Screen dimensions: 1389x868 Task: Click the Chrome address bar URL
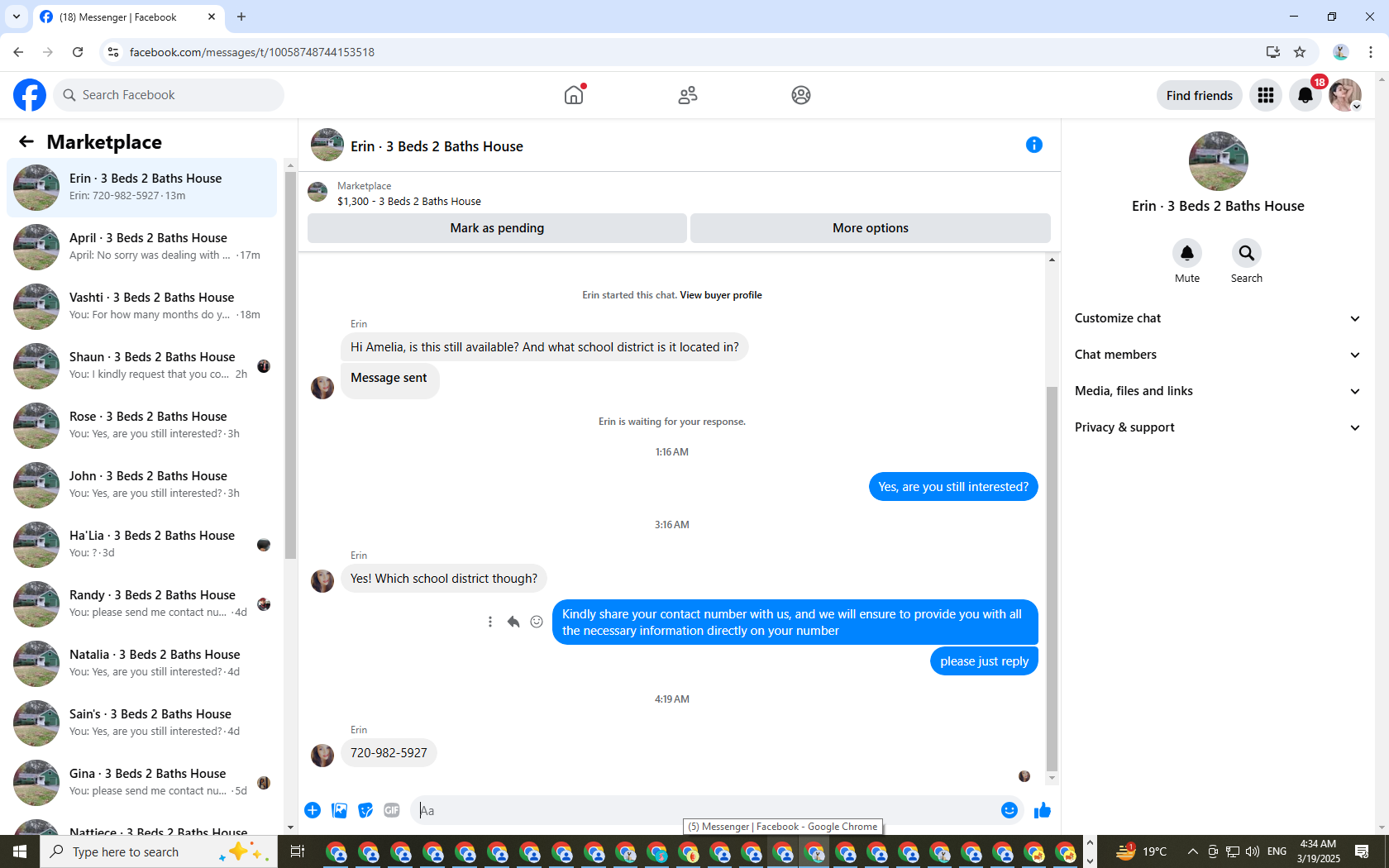(x=252, y=52)
